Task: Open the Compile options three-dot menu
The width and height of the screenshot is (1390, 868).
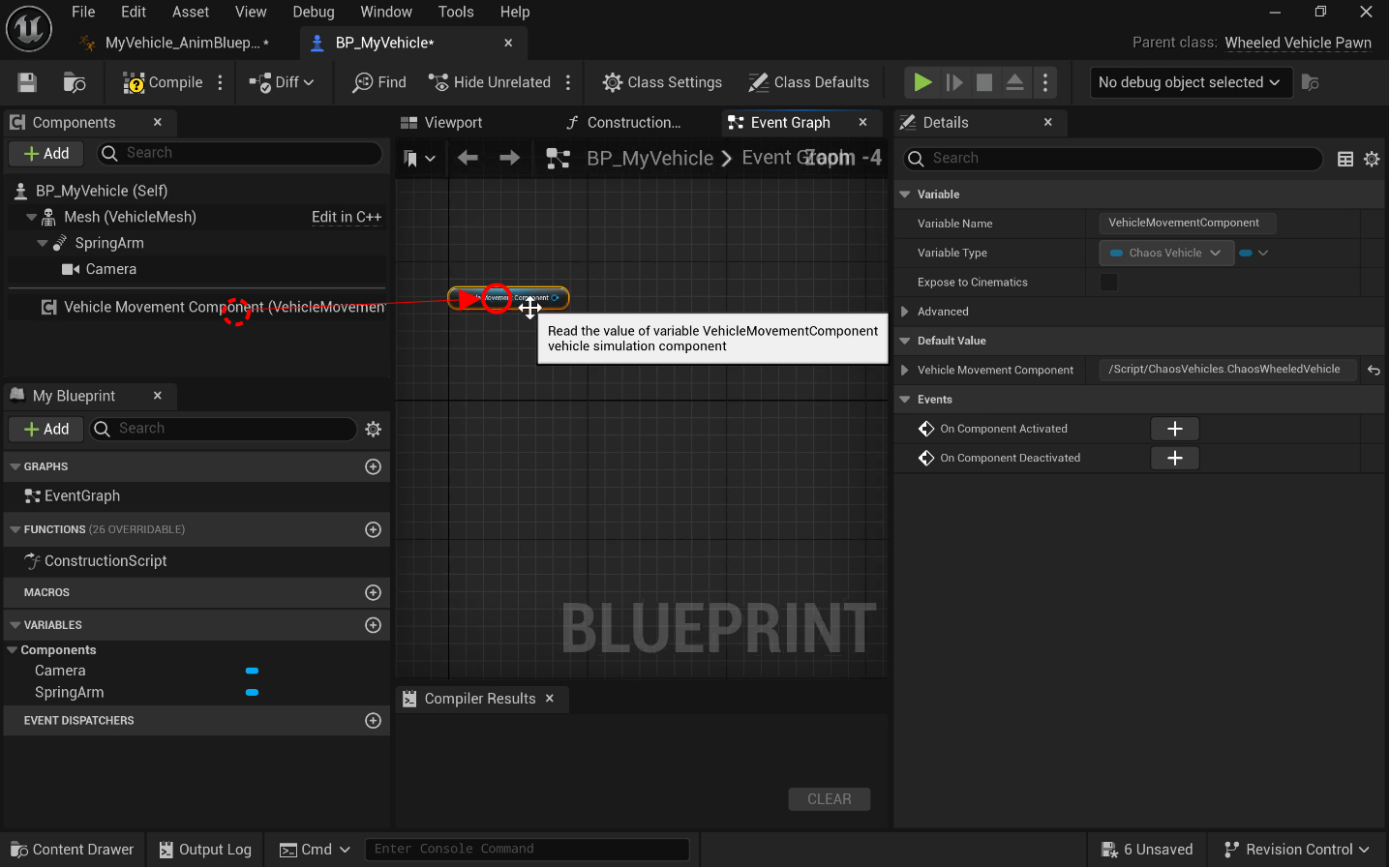Action: [x=221, y=82]
